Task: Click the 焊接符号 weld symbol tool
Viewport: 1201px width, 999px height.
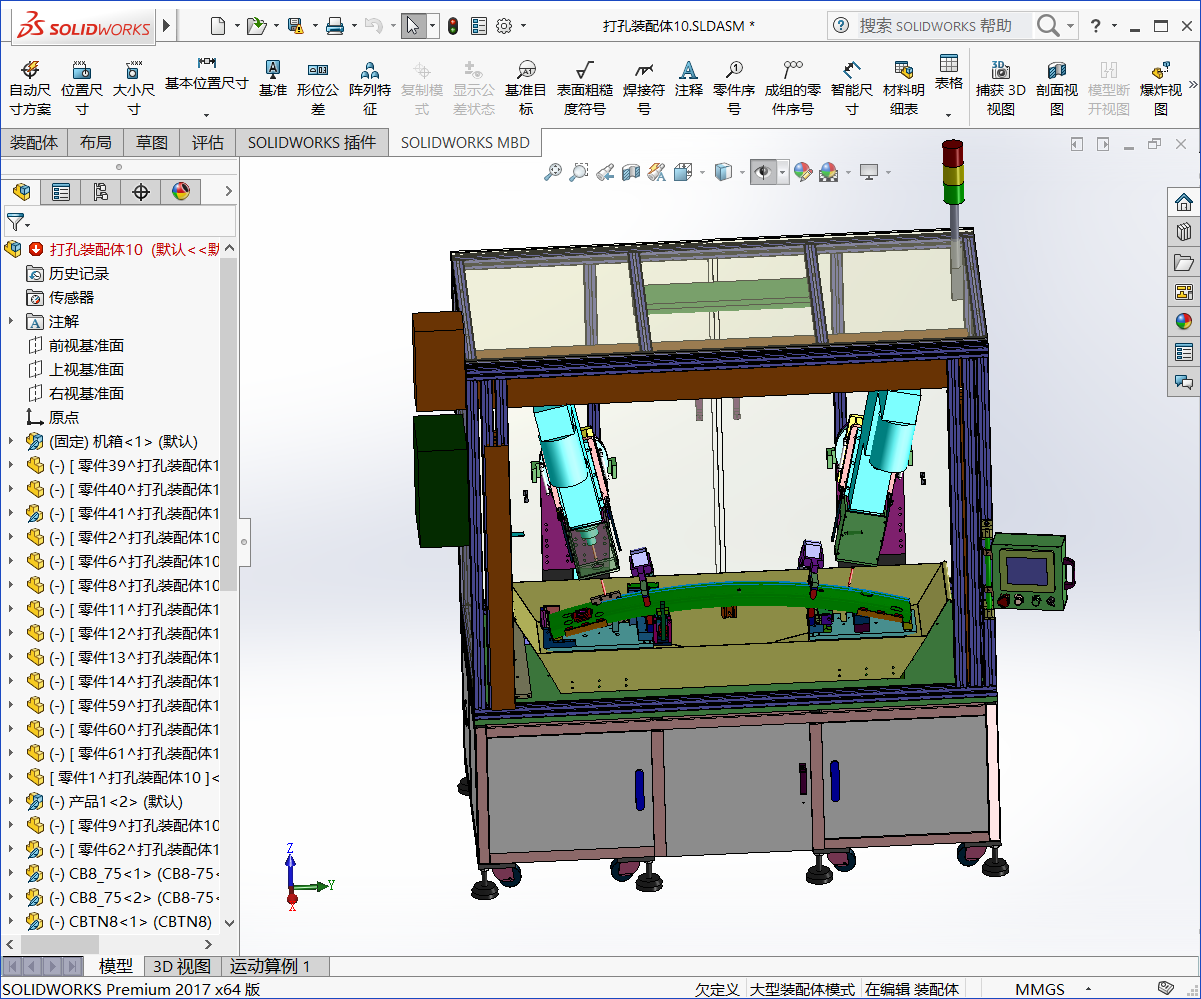Action: tap(644, 87)
